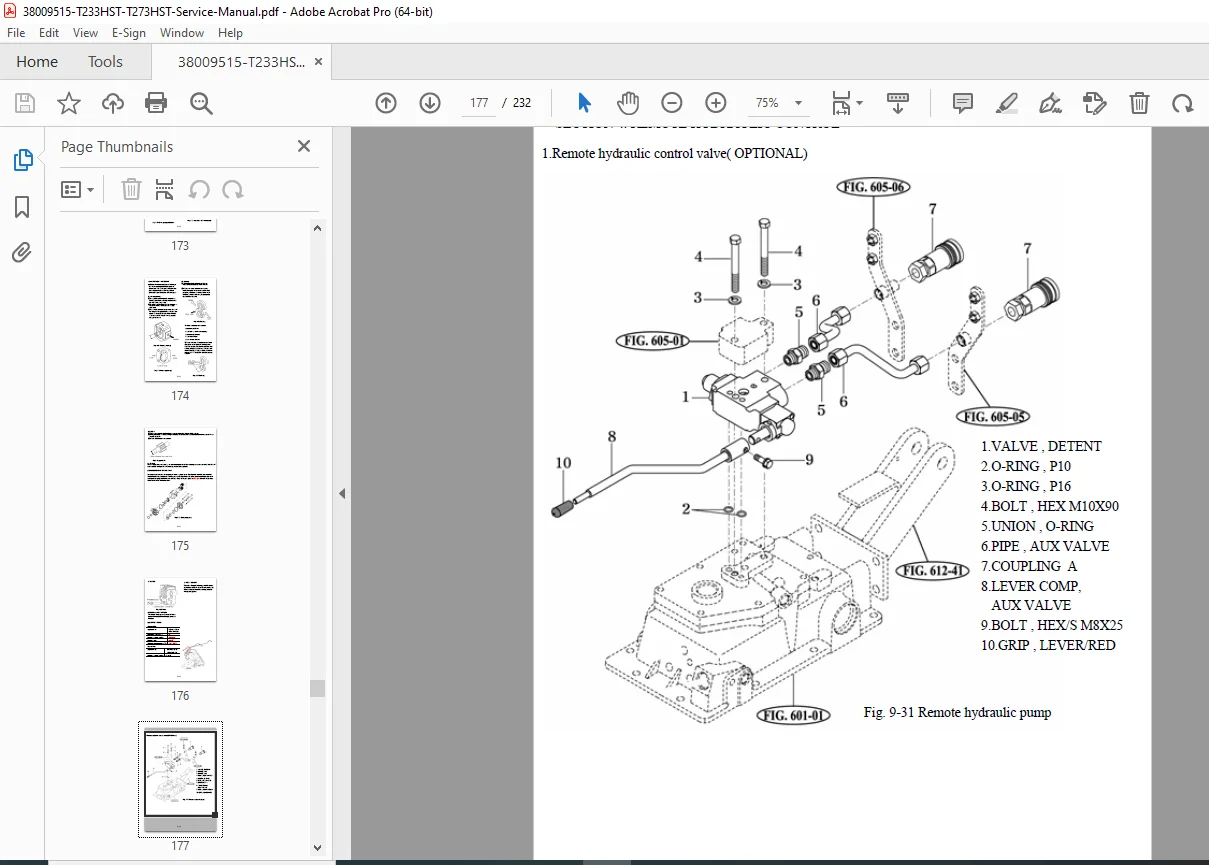This screenshot has width=1209, height=865.
Task: Rotate the page with the rotate icon
Action: coord(1183,103)
